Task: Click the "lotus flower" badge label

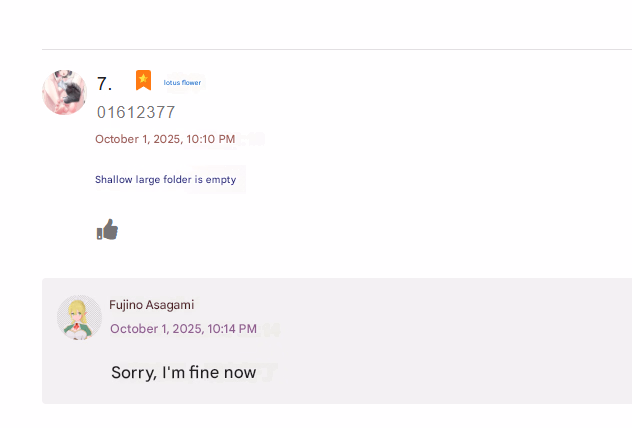Action: [x=182, y=82]
